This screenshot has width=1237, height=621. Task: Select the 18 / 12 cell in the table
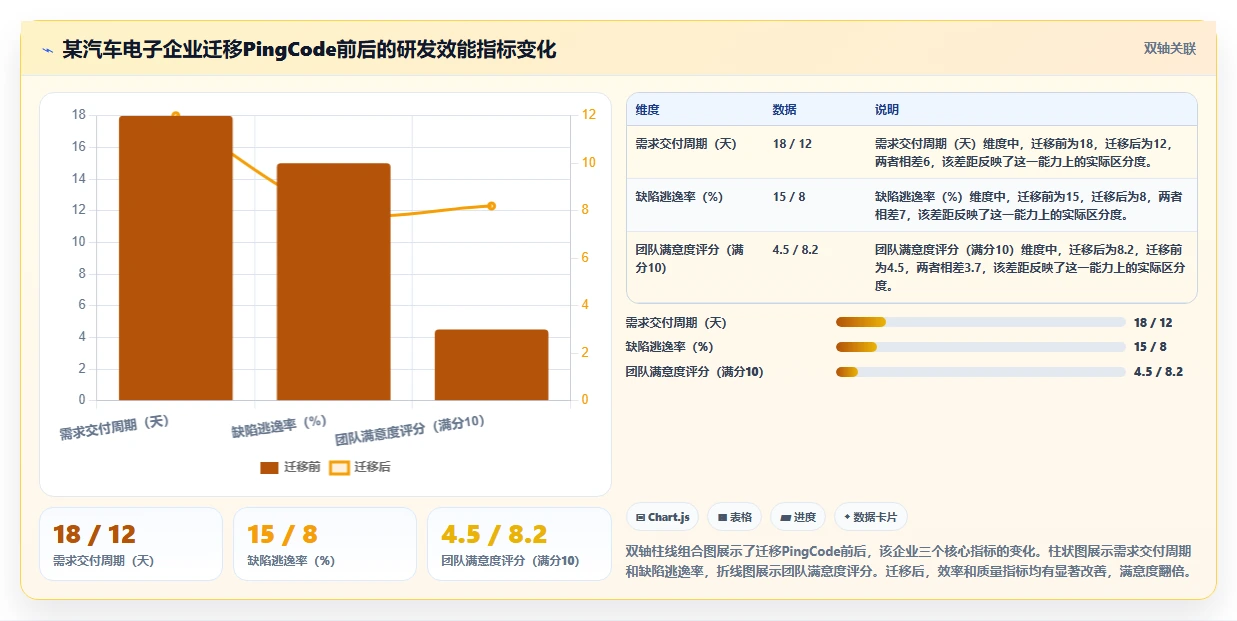point(792,144)
